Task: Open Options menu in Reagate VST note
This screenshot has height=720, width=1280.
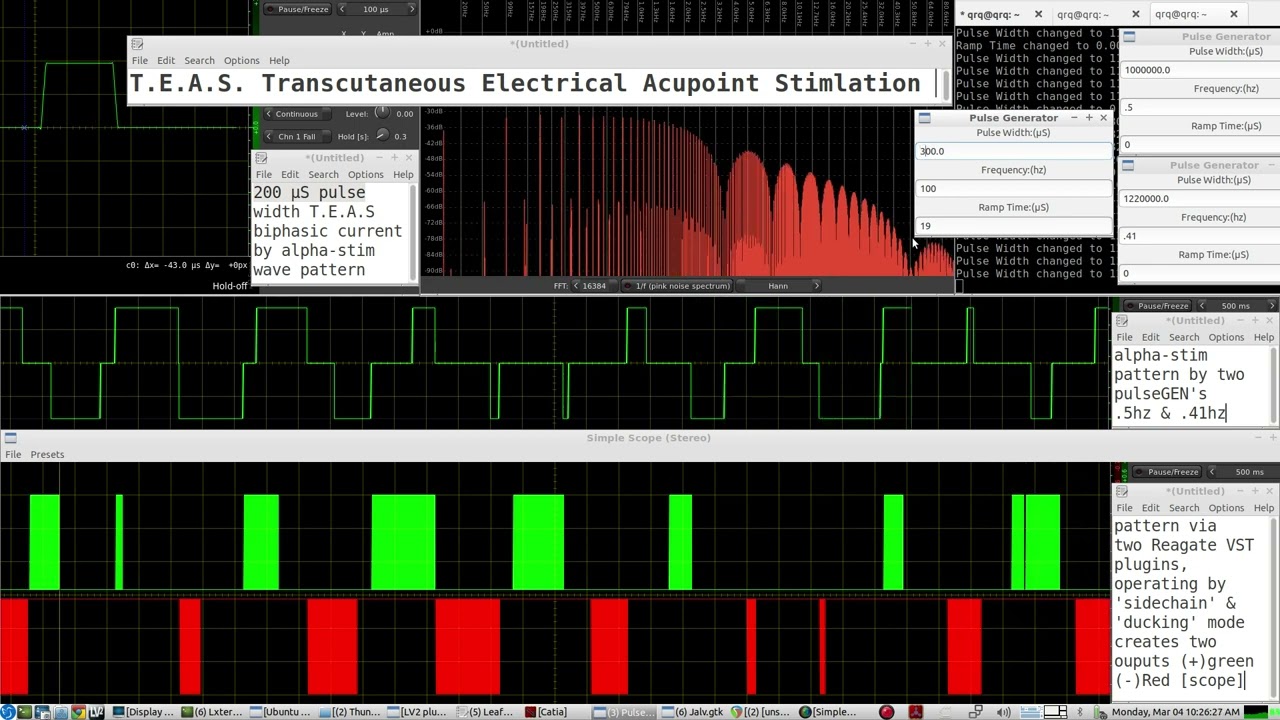Action: pyautogui.click(x=1226, y=508)
